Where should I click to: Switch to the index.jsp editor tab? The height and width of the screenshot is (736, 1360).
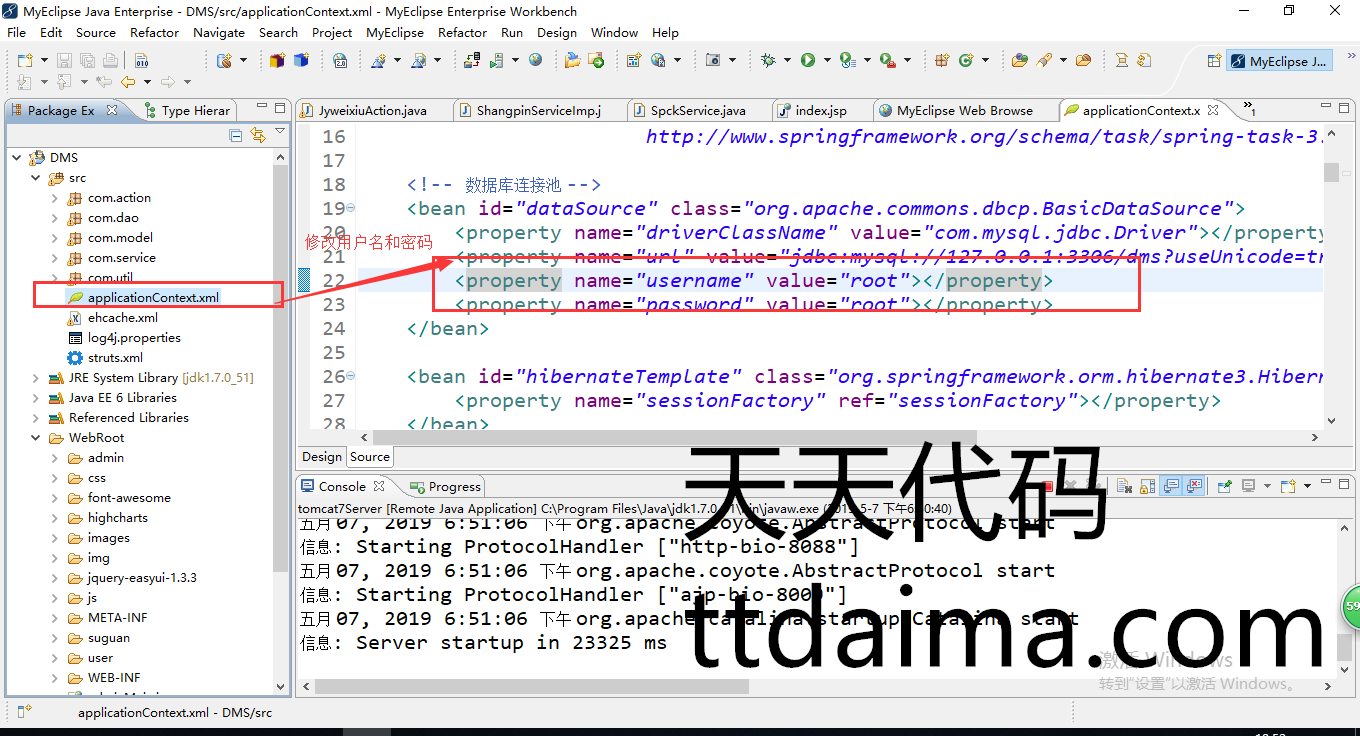(x=820, y=111)
